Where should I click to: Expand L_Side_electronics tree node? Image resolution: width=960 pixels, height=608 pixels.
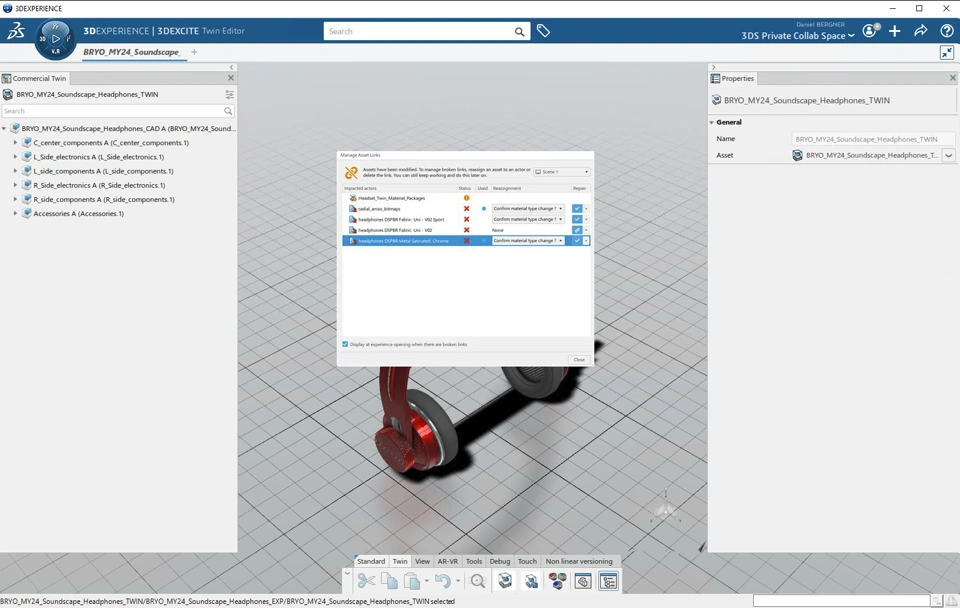pyautogui.click(x=15, y=157)
